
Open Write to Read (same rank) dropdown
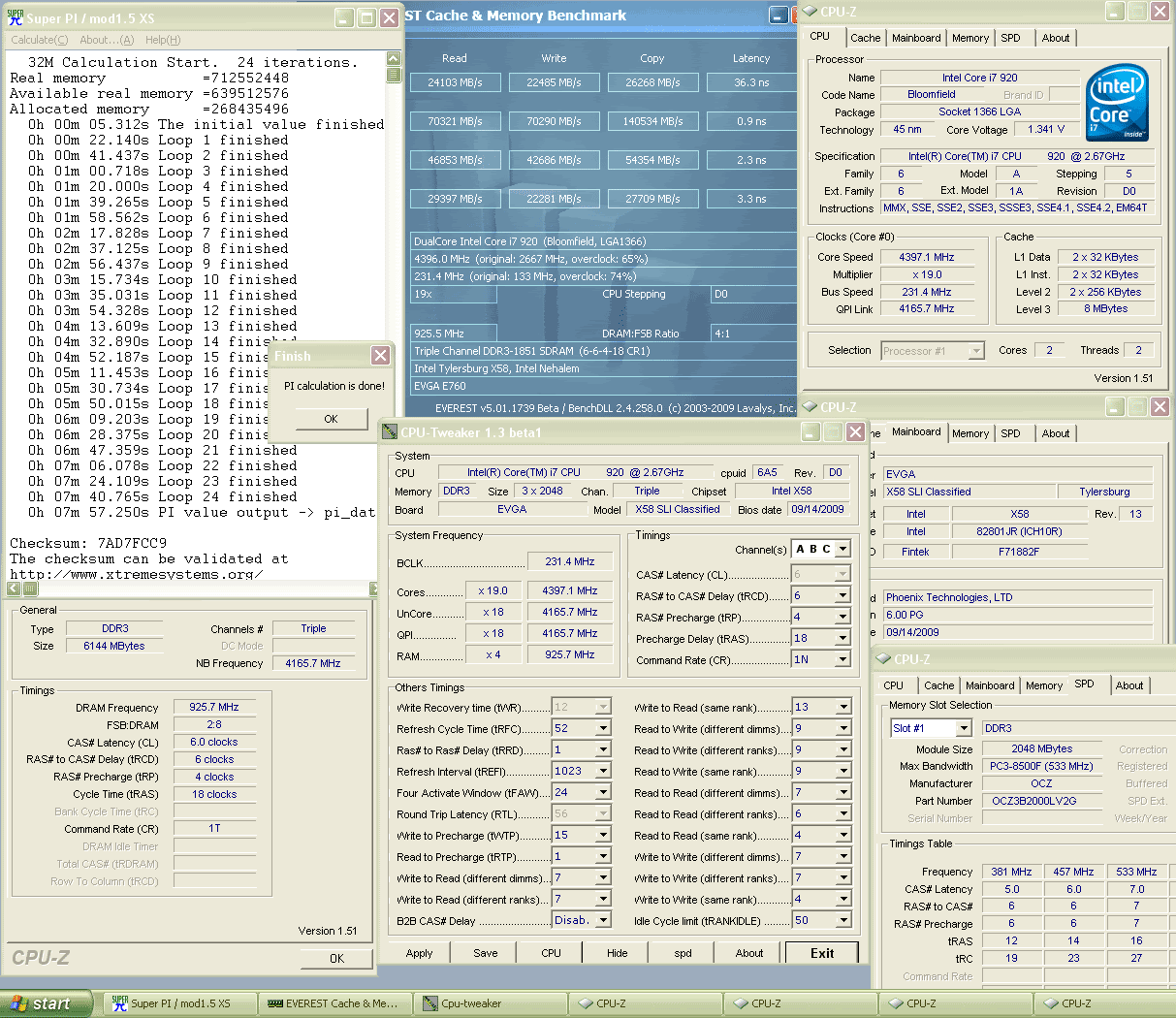click(x=843, y=707)
